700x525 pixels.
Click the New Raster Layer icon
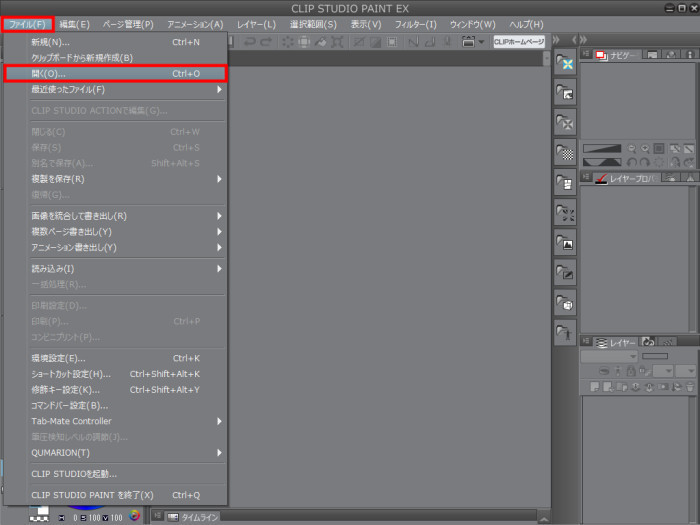(x=595, y=387)
